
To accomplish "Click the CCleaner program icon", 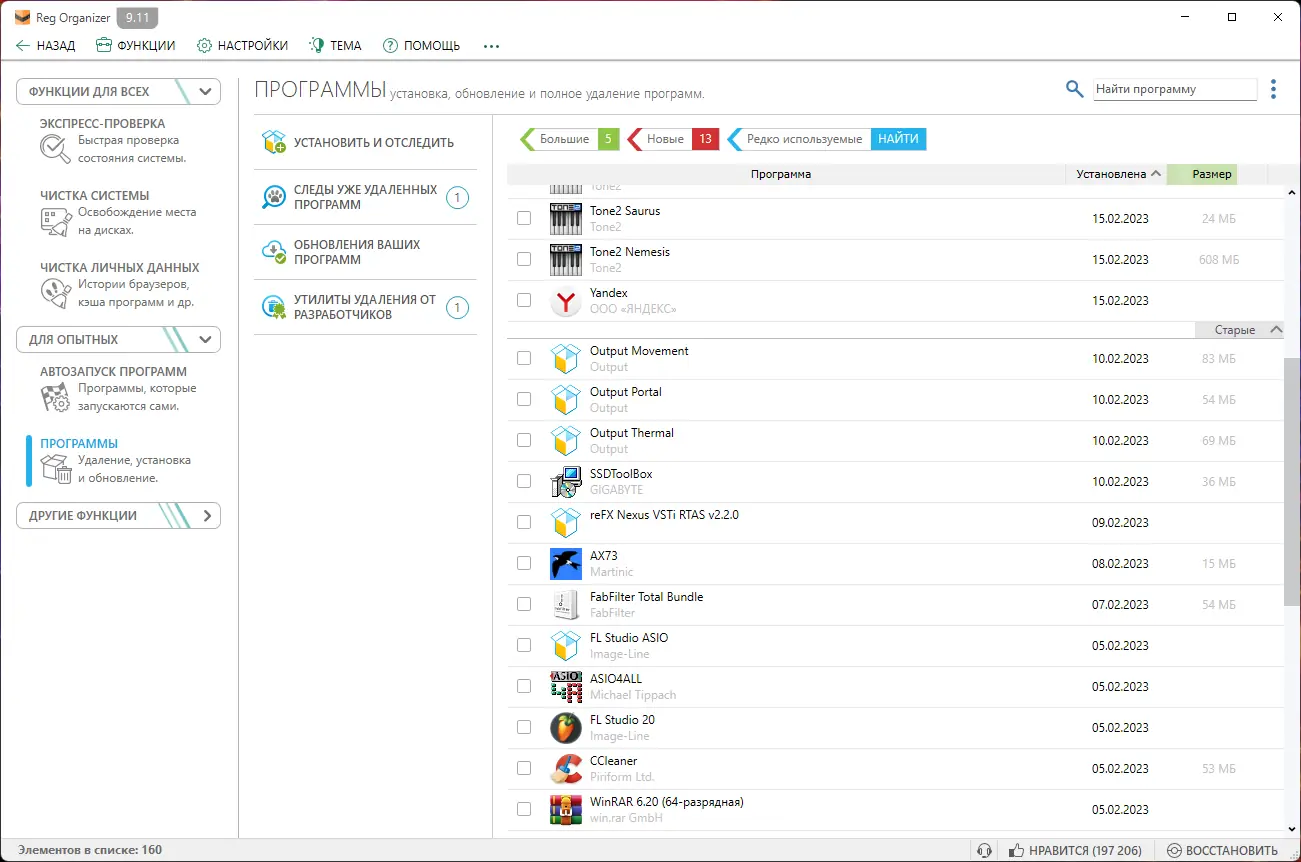I will point(566,769).
